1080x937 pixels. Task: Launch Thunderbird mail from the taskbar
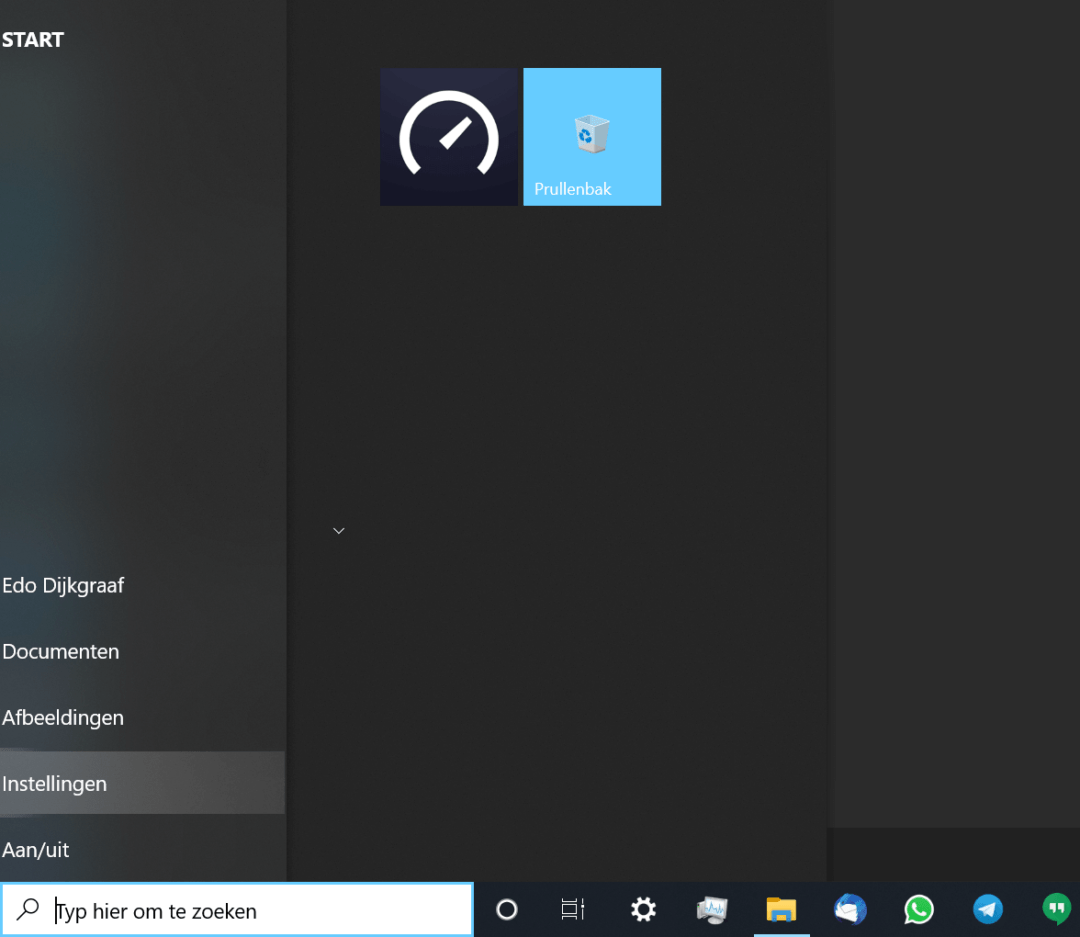pyautogui.click(x=850, y=909)
